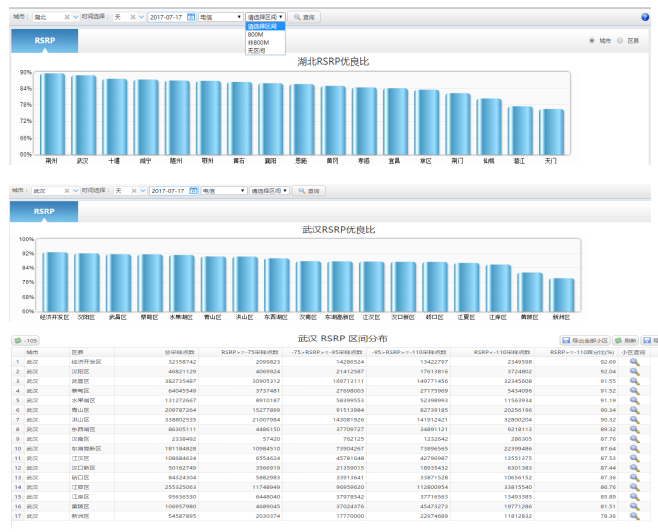Click the cell-query magnifier for the row with 87.76

tap(634, 439)
